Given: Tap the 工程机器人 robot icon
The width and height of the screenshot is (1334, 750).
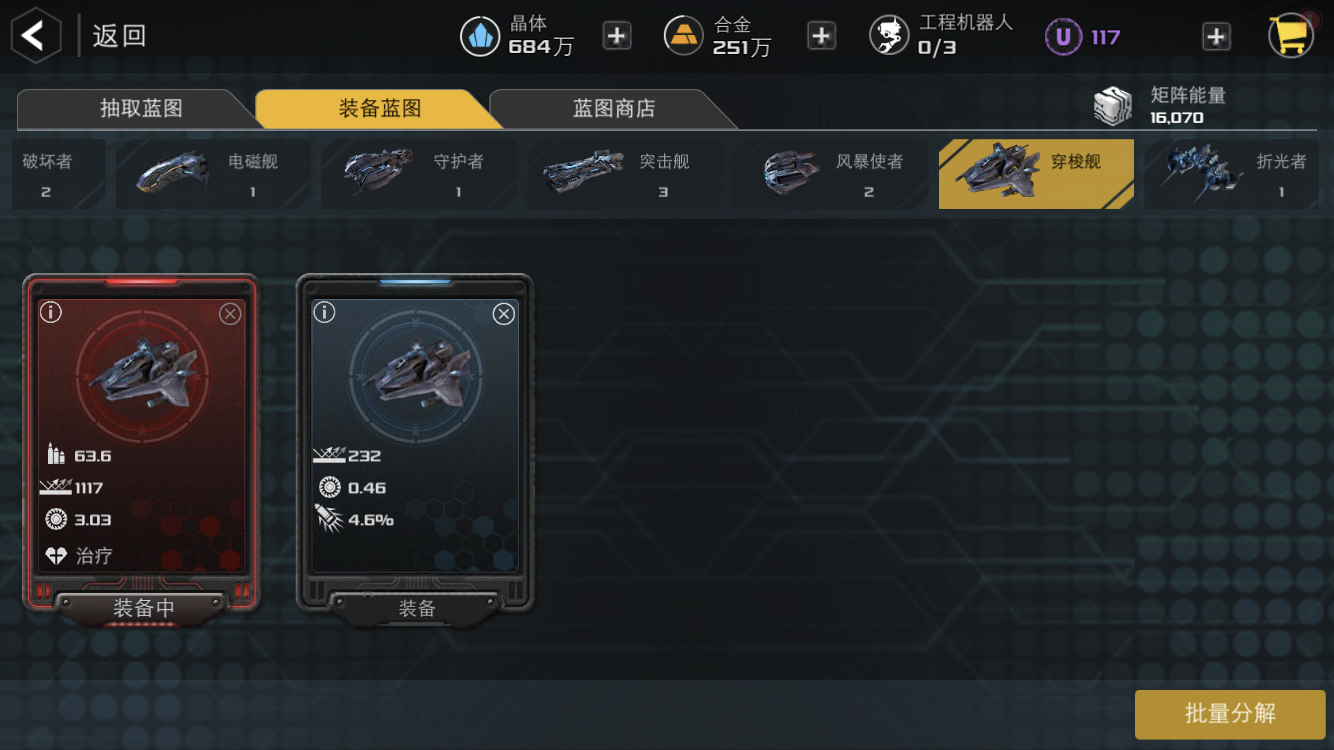Looking at the screenshot, I should [889, 36].
